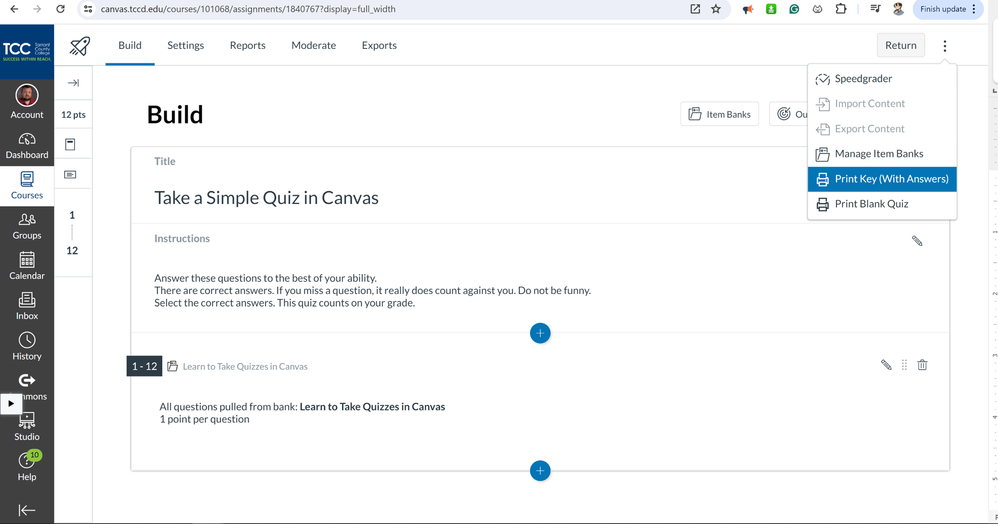
Task: Expand the quiz navigator panel arrow
Action: 73,83
